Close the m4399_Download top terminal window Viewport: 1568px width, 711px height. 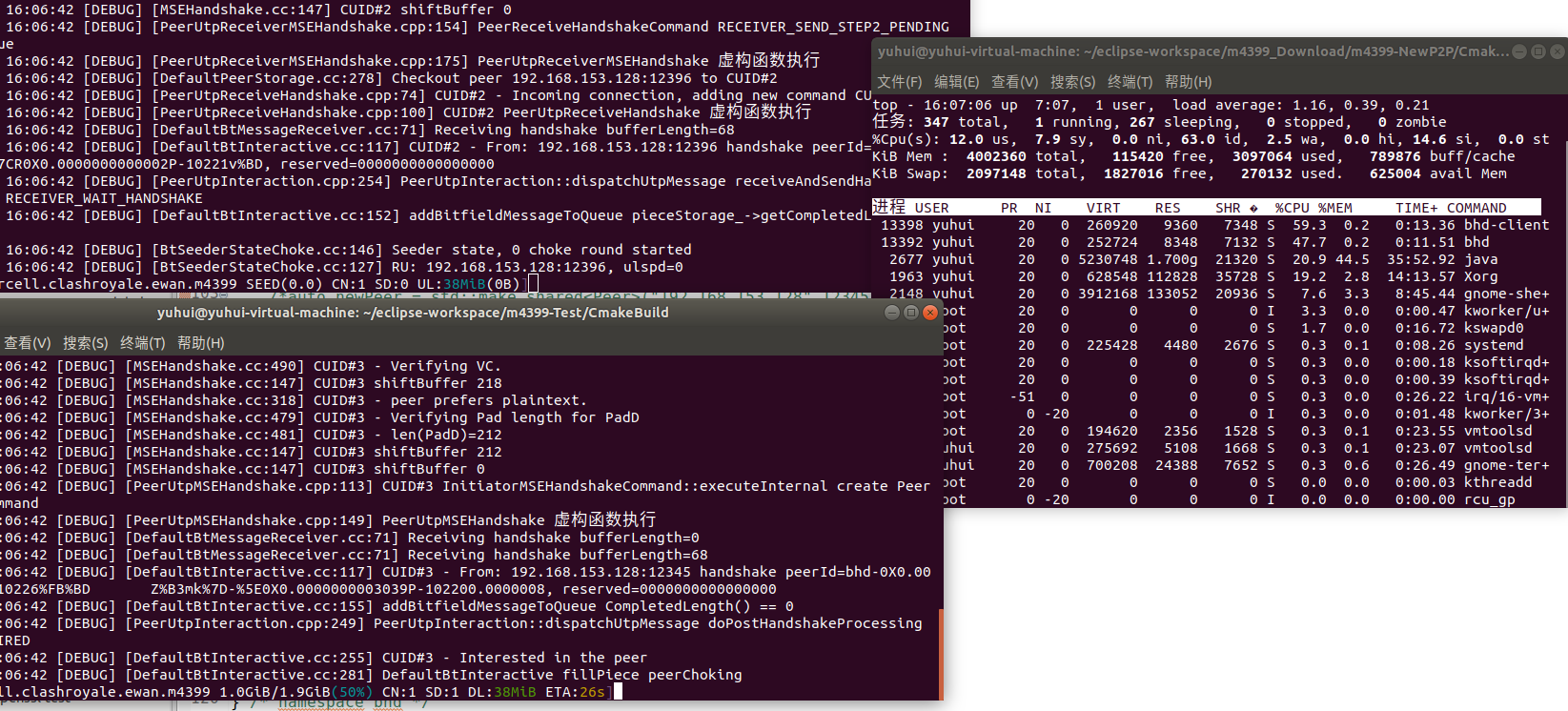coord(1558,51)
